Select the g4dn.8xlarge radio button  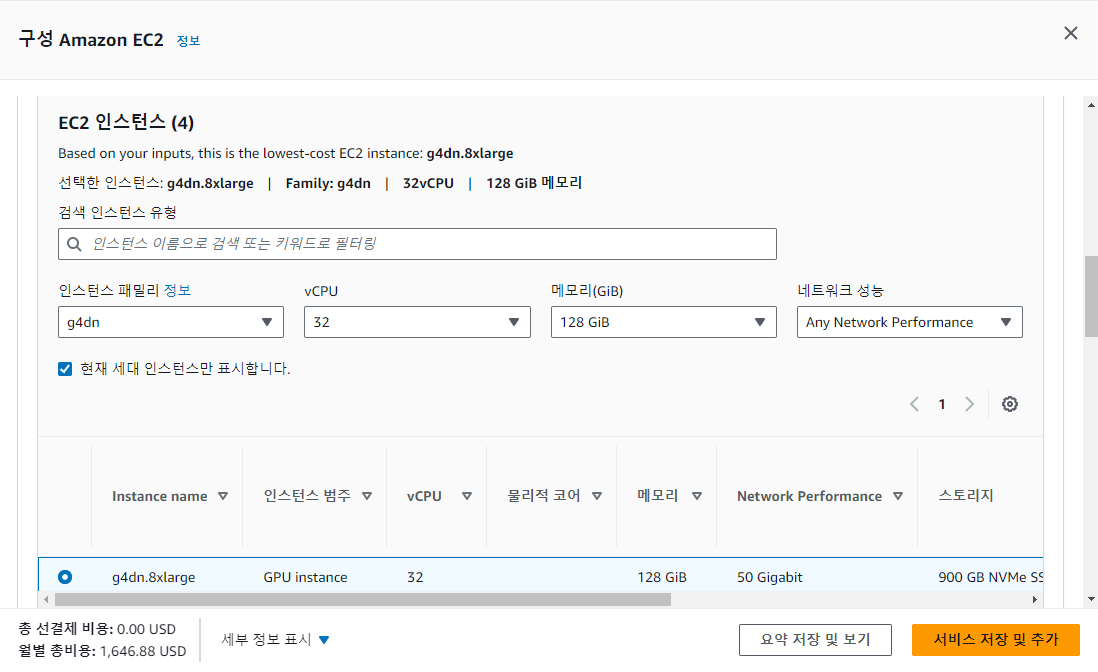65,577
